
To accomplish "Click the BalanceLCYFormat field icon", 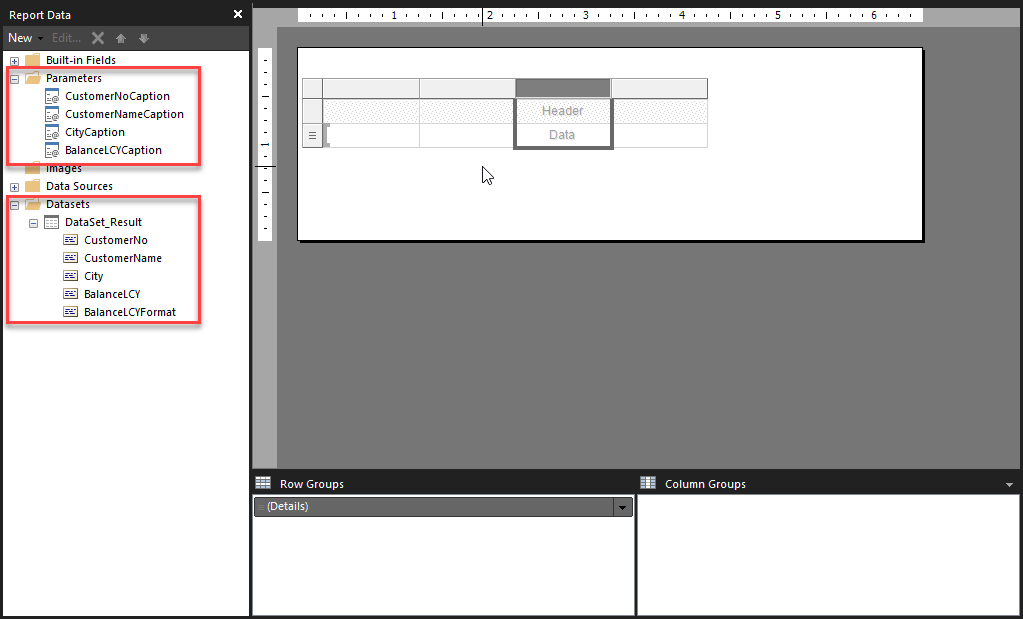I will click(x=70, y=311).
